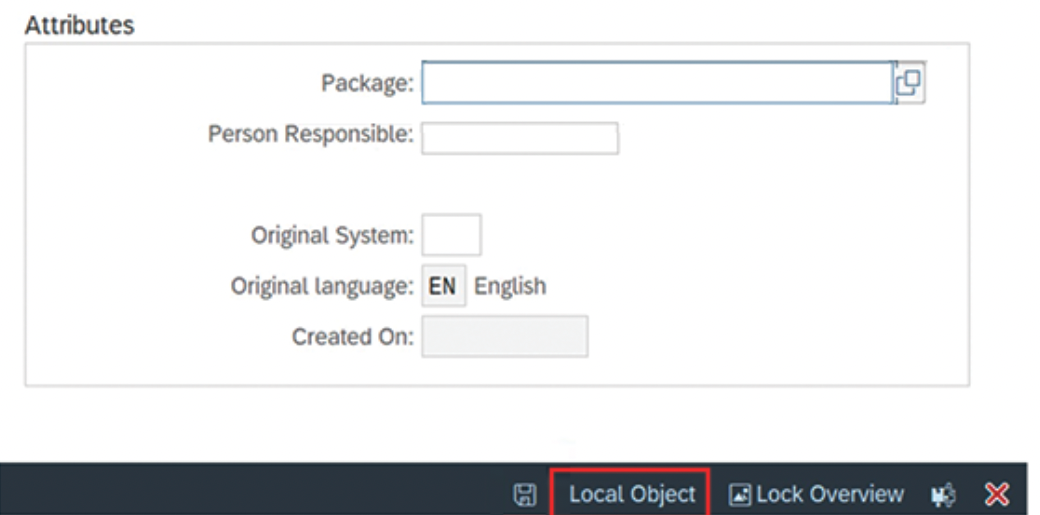Click the Created On field
This screenshot has width=1040, height=515.
504,338
